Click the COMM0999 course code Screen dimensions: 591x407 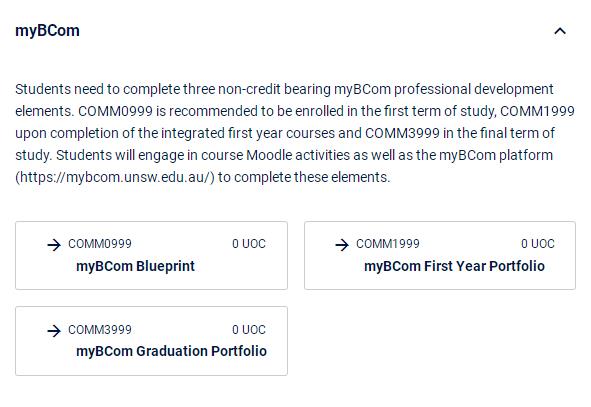(100, 244)
